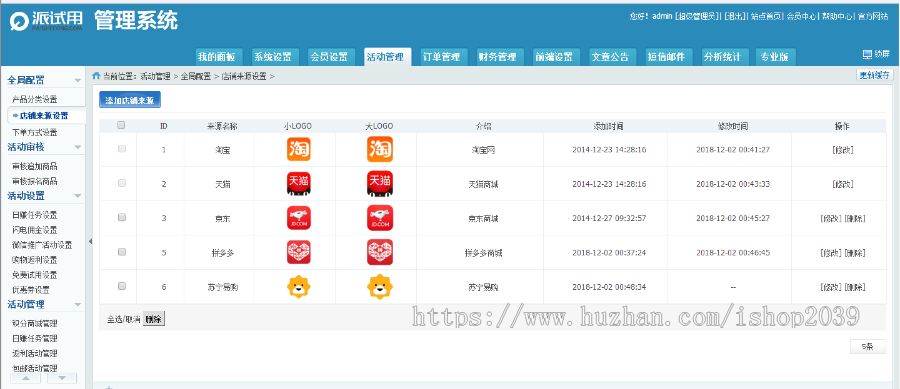Click 删除 for the 拼多多 row
This screenshot has height=389, width=900.
click(855, 253)
